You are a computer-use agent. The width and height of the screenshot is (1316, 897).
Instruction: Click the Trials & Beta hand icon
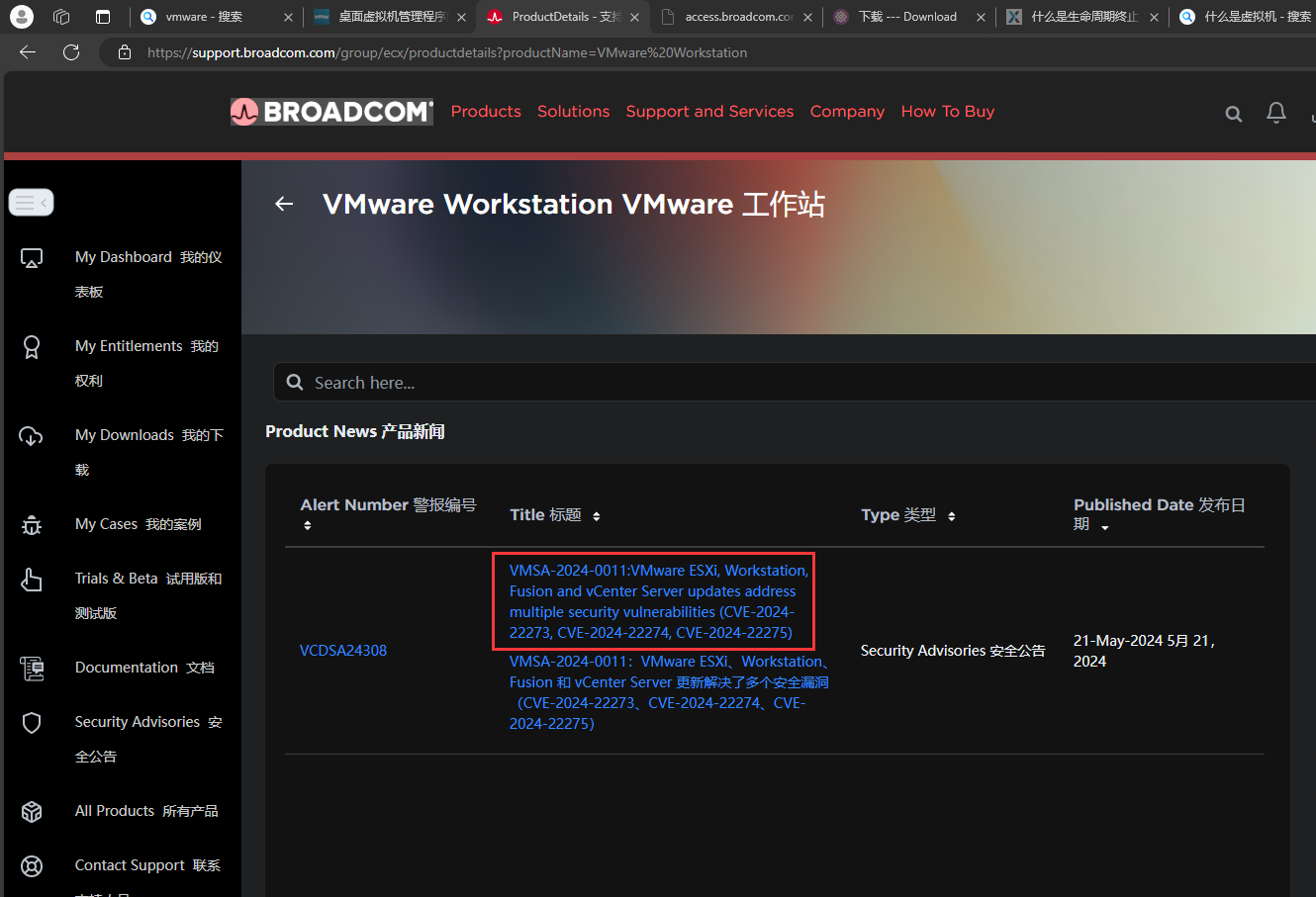32,580
